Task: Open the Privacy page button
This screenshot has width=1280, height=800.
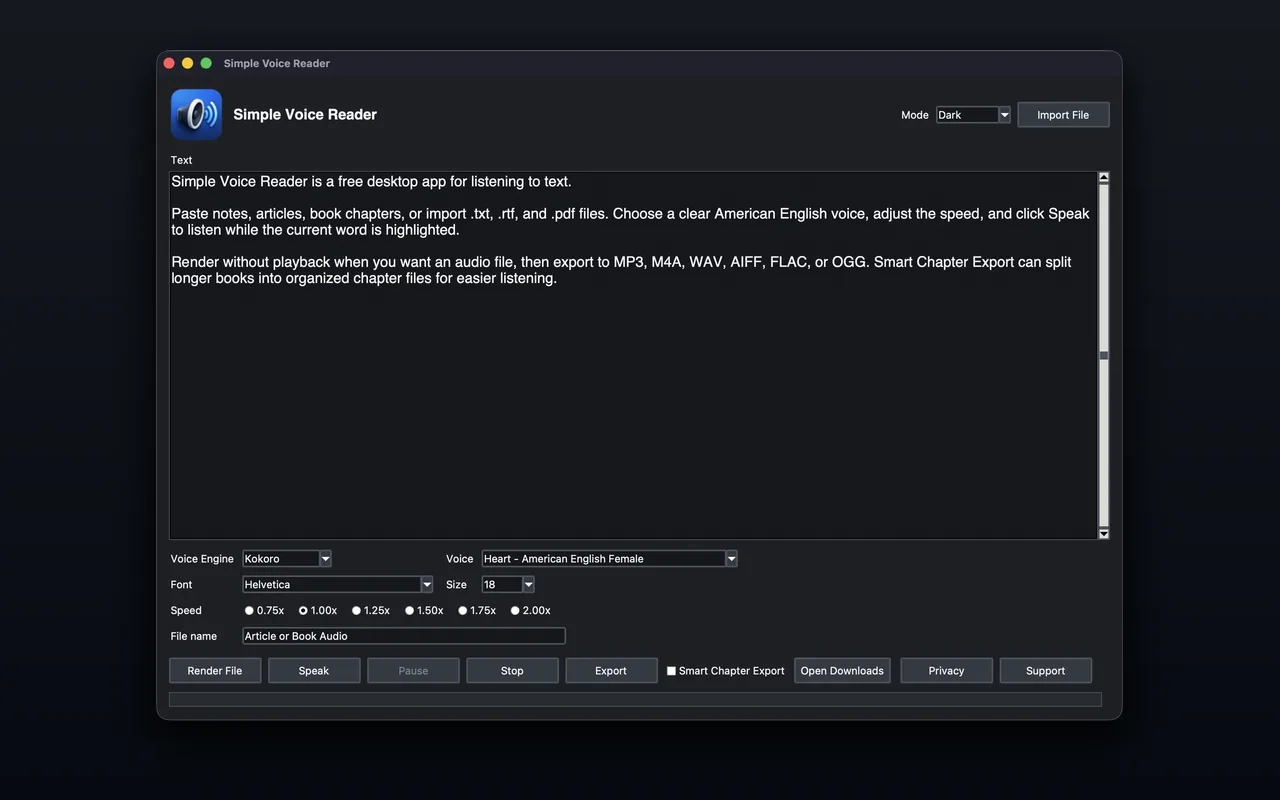Action: pyautogui.click(x=946, y=671)
